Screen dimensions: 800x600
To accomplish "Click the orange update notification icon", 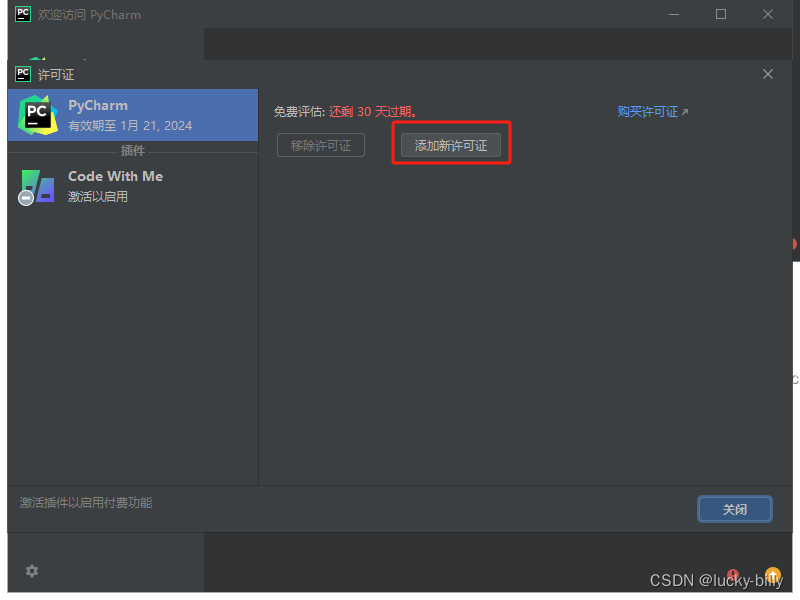I will pos(773,575).
